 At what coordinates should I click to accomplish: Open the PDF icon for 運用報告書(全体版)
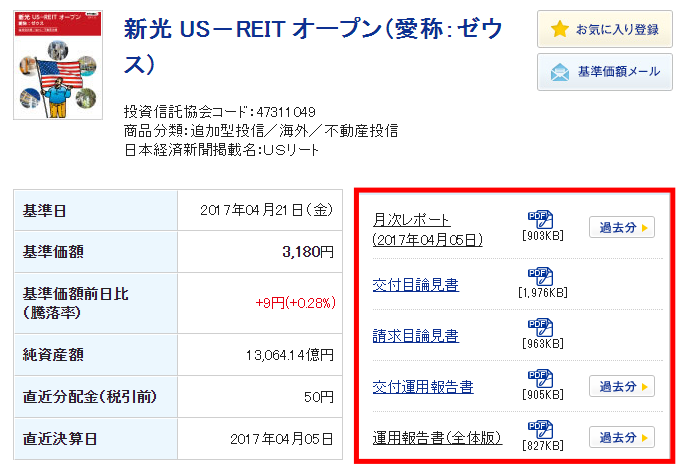[x=540, y=429]
